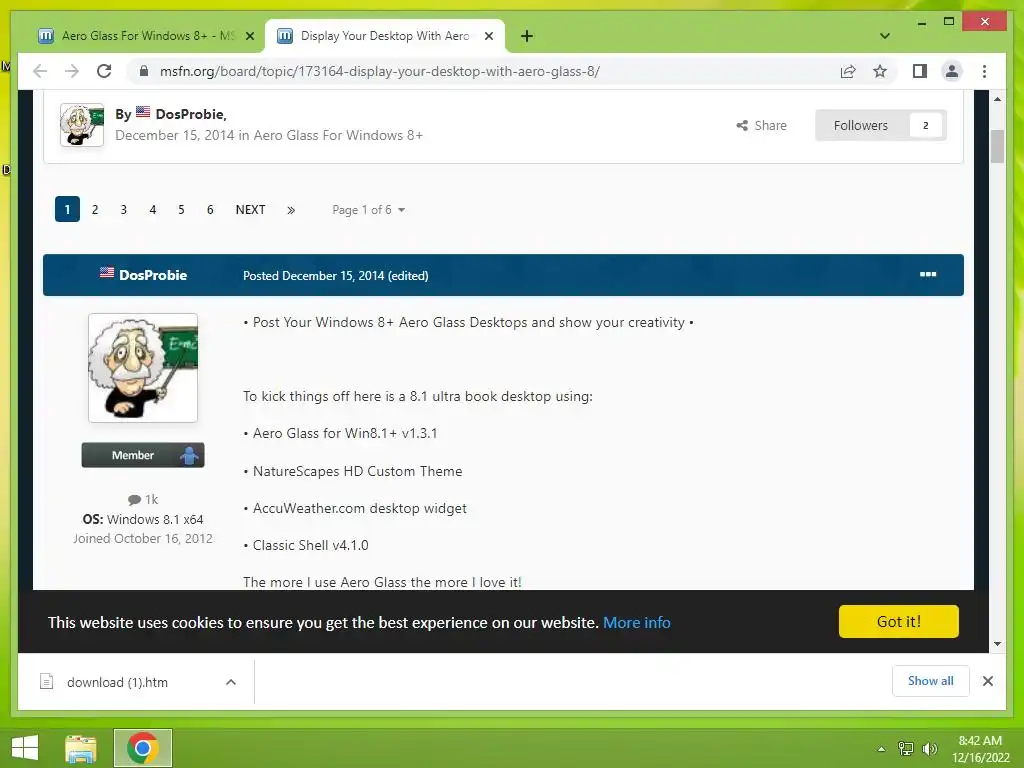Open post options three-dot menu

pyautogui.click(x=928, y=274)
